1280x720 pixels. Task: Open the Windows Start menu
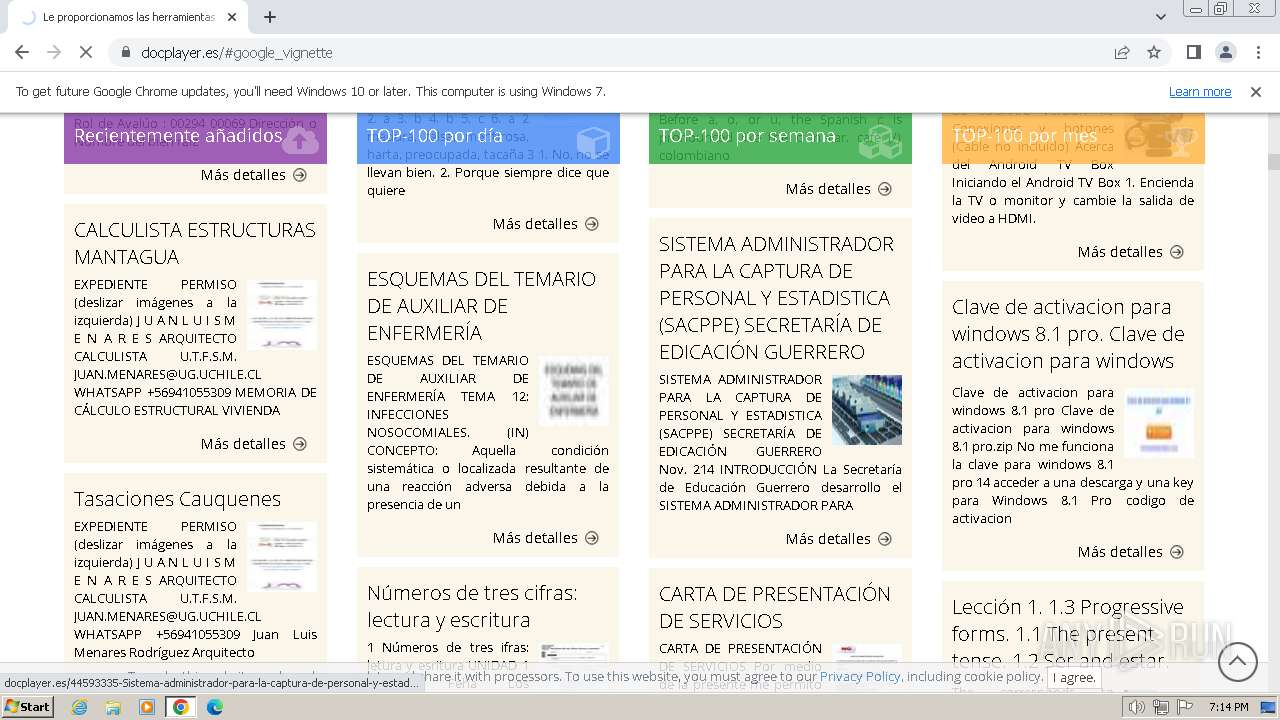[28, 706]
